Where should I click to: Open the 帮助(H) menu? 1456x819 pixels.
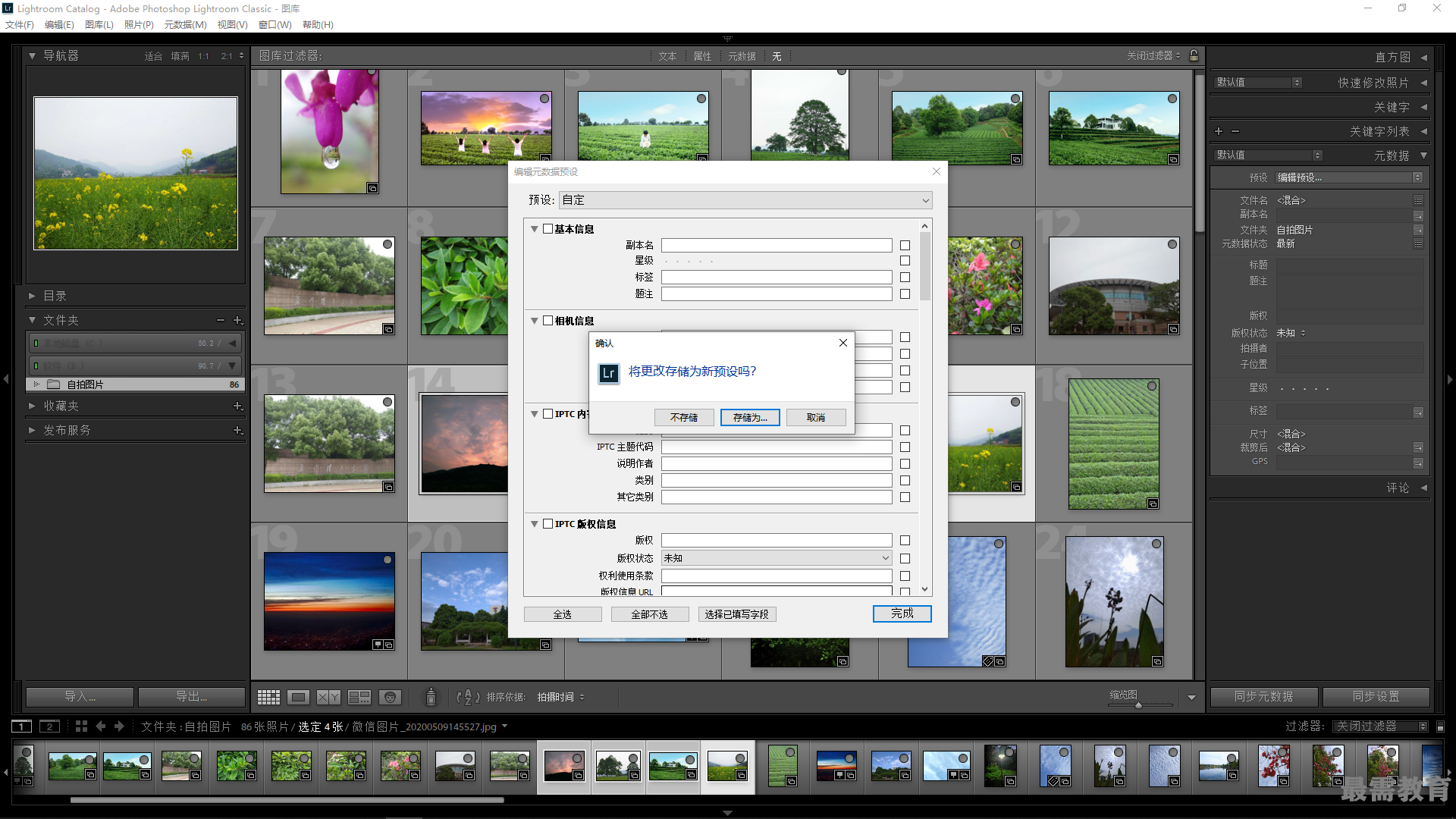pyautogui.click(x=318, y=24)
